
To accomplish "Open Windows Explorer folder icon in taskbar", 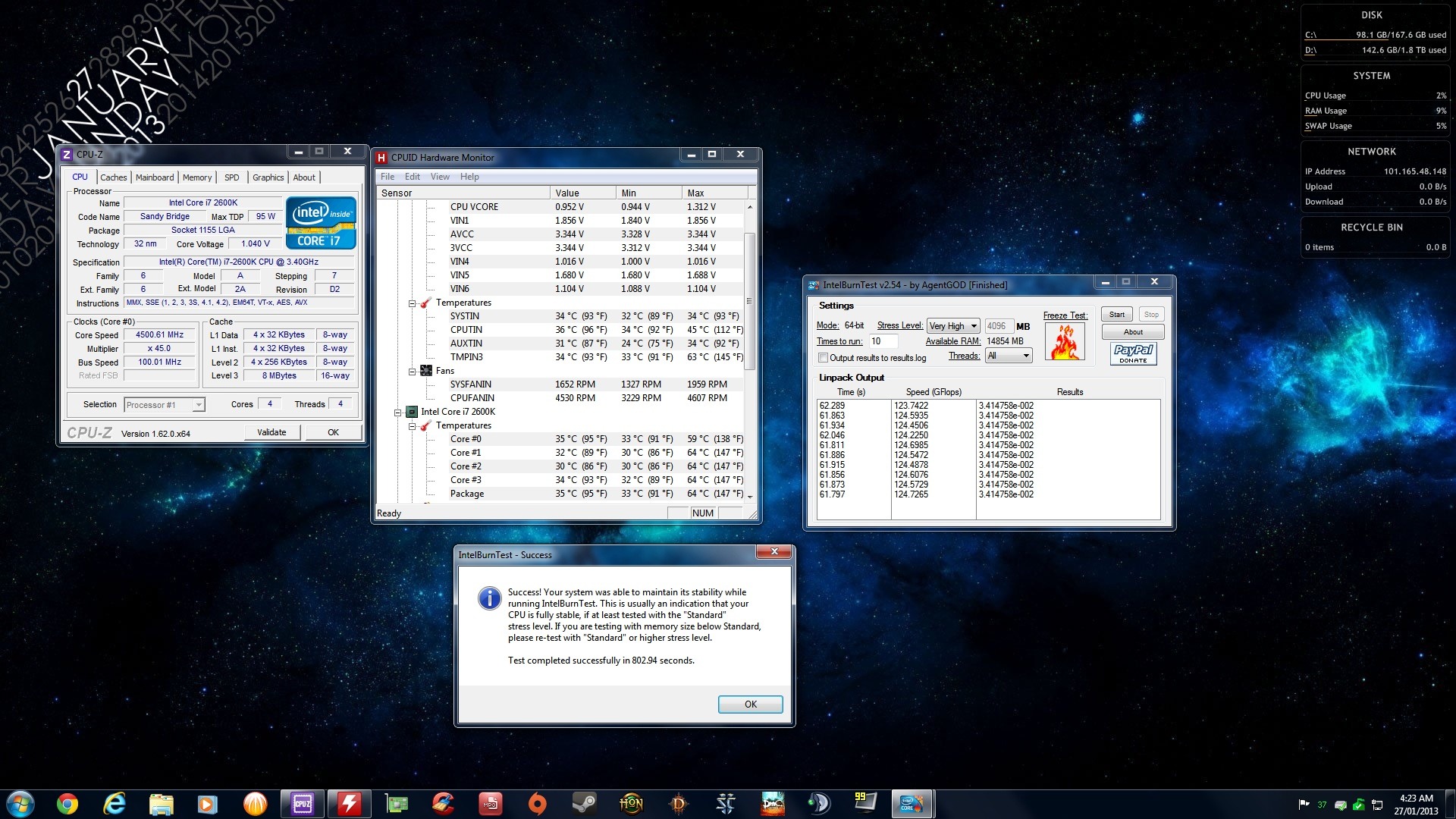I will tap(162, 803).
